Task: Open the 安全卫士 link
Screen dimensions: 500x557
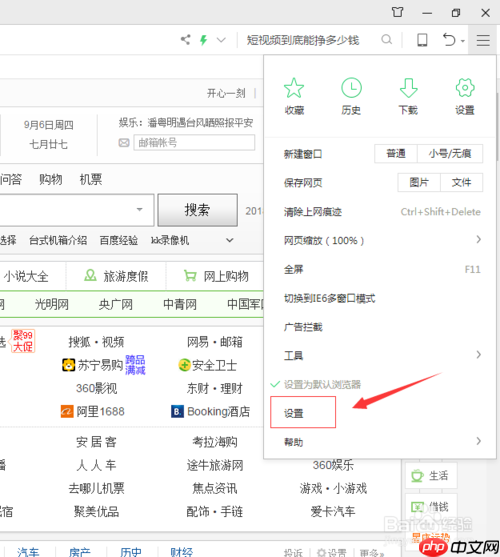Action: click(x=208, y=365)
